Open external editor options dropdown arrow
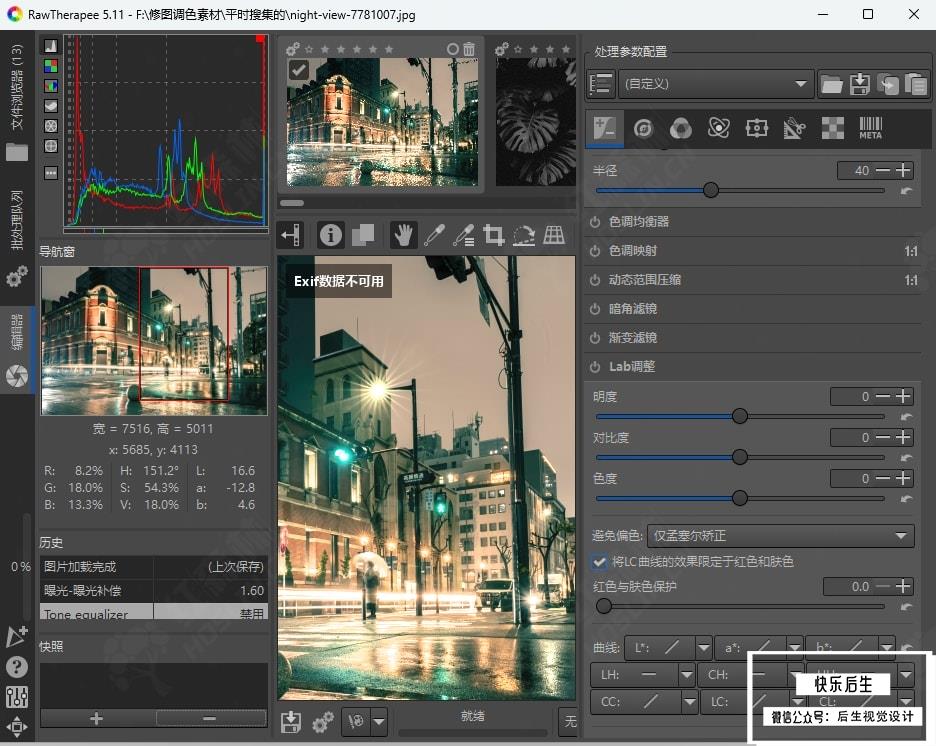This screenshot has width=936, height=746. 379,722
